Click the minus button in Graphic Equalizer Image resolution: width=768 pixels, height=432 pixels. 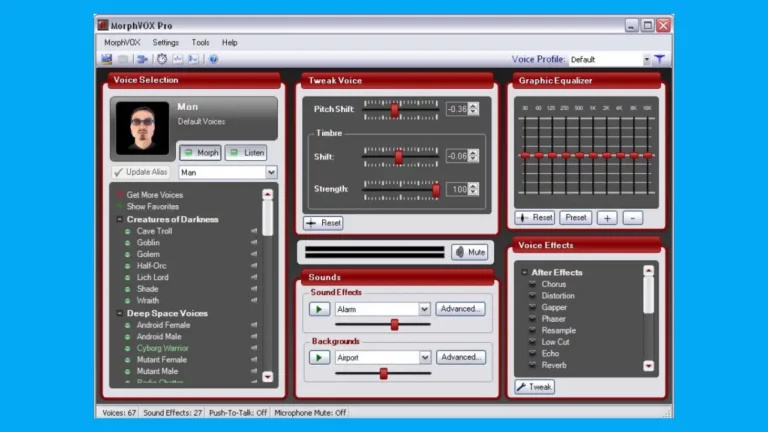(x=632, y=217)
